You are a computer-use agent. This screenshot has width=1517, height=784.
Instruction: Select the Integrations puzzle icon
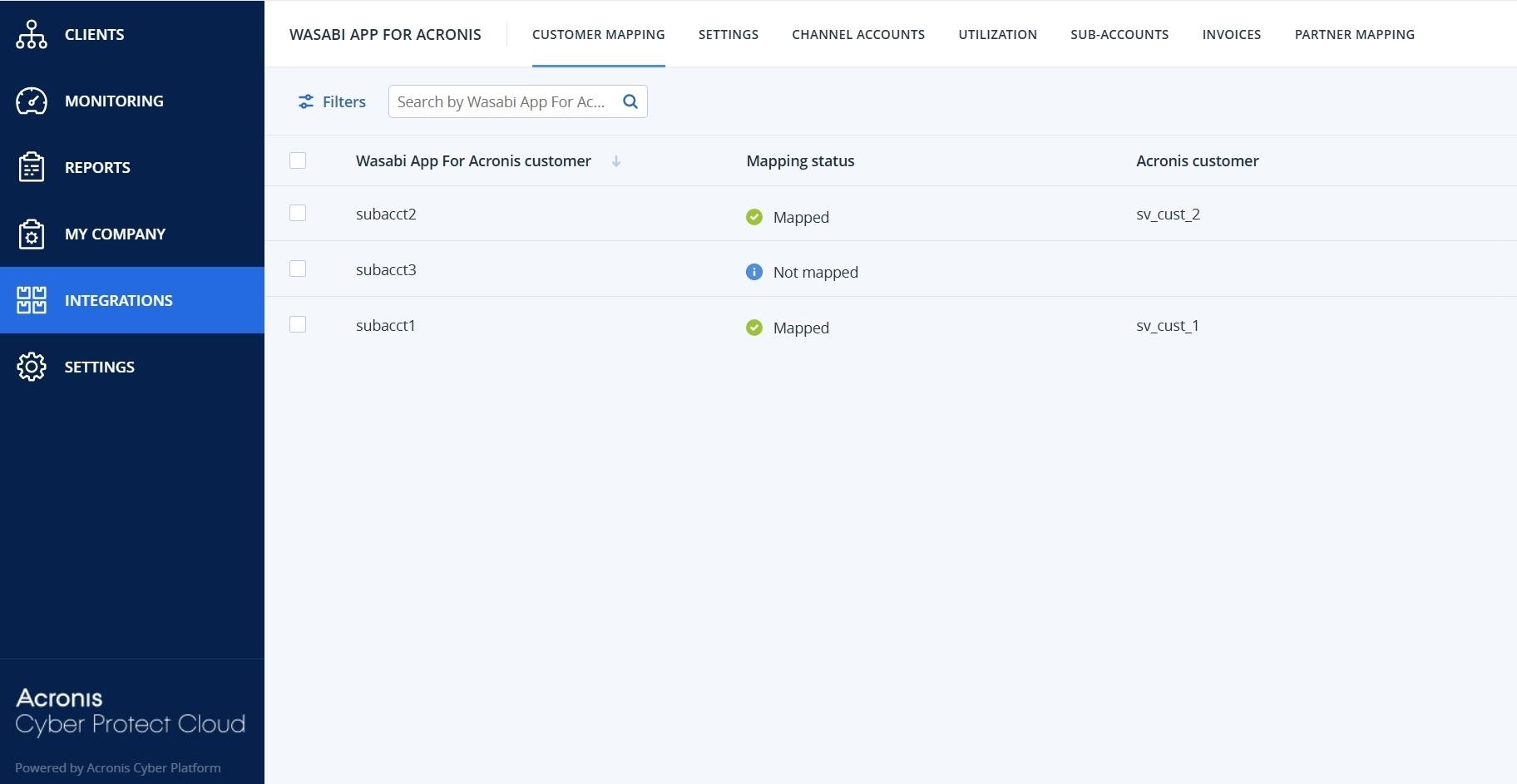(32, 300)
